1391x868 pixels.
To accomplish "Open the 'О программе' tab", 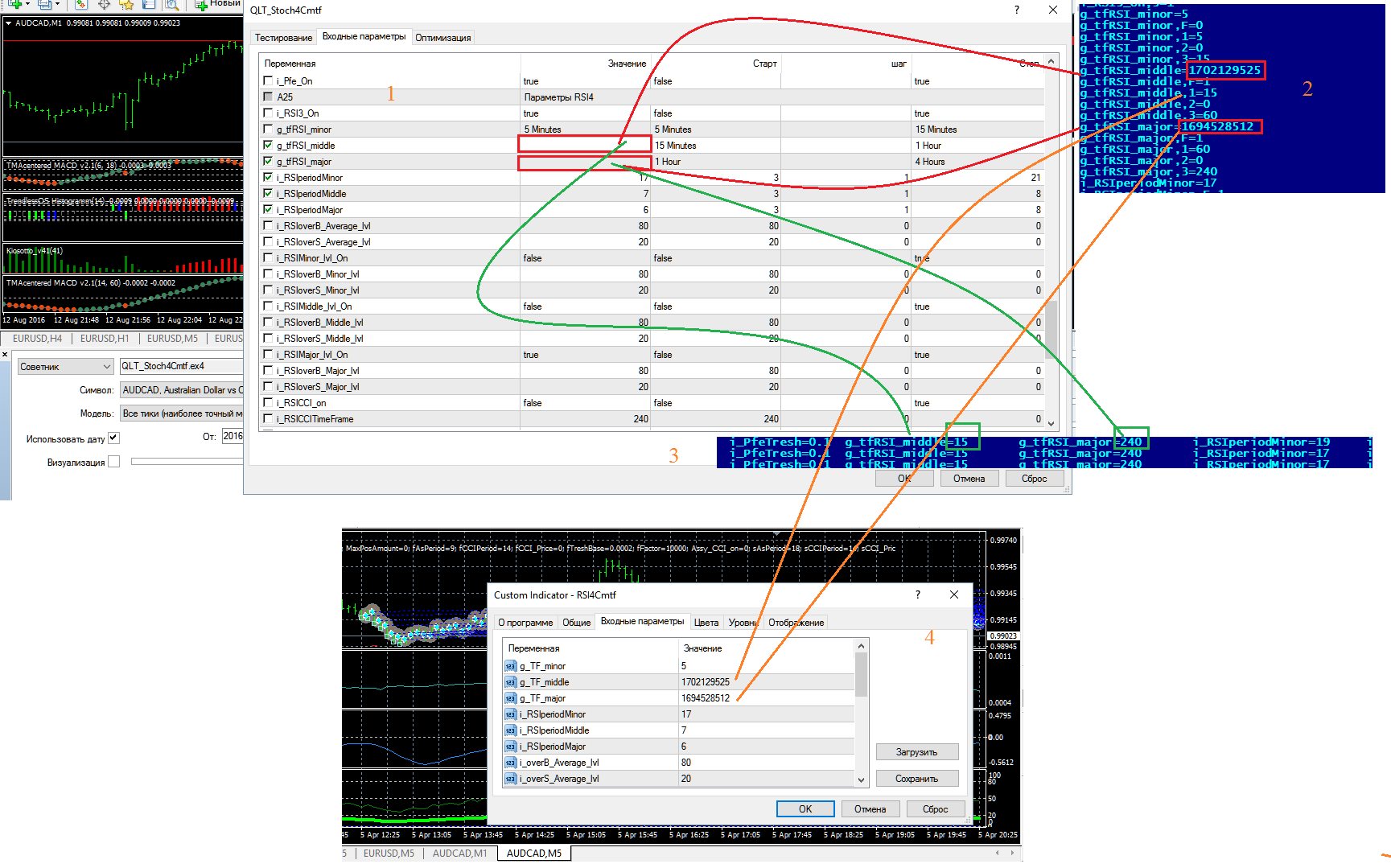I will click(x=525, y=623).
